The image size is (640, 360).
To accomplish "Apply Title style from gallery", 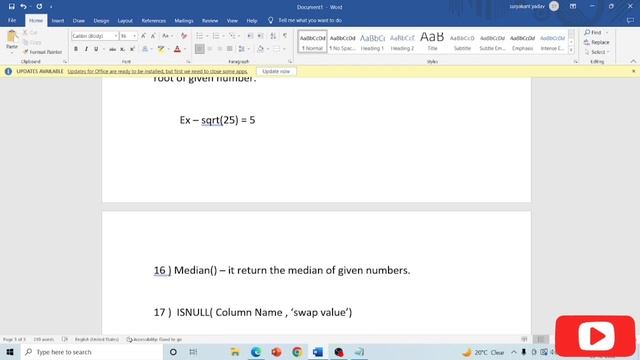I will (x=432, y=42).
